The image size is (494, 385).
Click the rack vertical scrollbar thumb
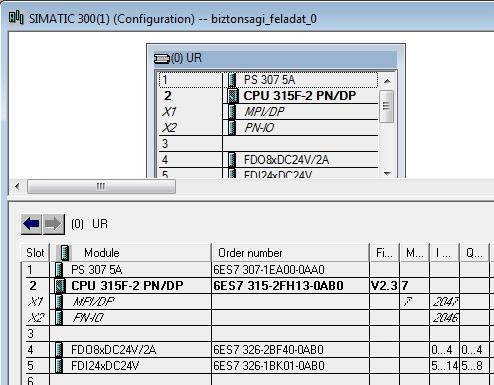click(387, 106)
